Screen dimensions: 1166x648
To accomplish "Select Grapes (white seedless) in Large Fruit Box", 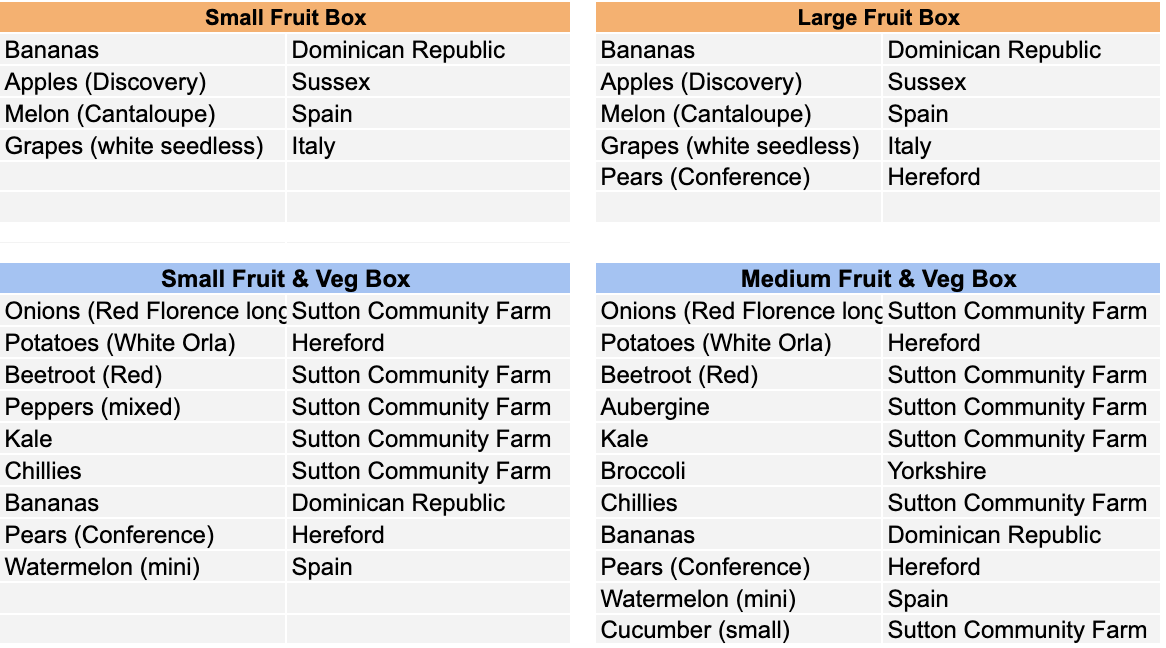I will pos(739,146).
